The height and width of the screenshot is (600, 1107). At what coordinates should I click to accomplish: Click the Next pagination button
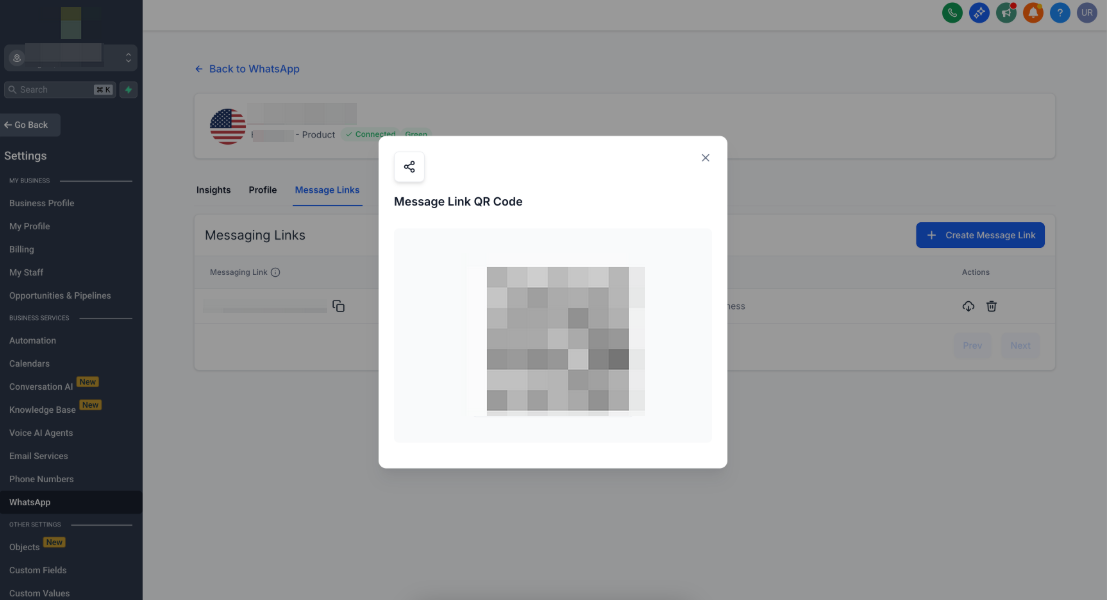(1020, 345)
